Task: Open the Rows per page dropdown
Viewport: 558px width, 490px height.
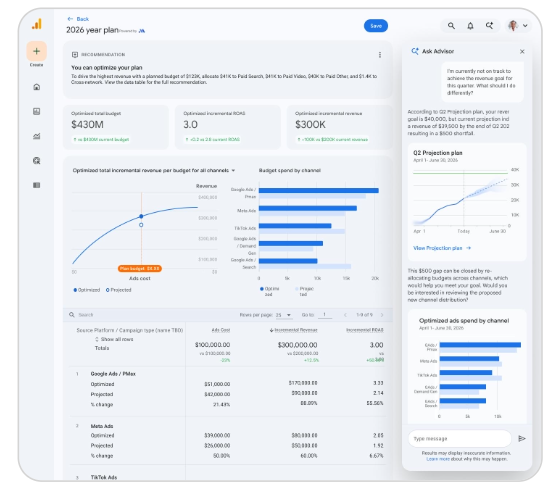Action: (x=284, y=315)
